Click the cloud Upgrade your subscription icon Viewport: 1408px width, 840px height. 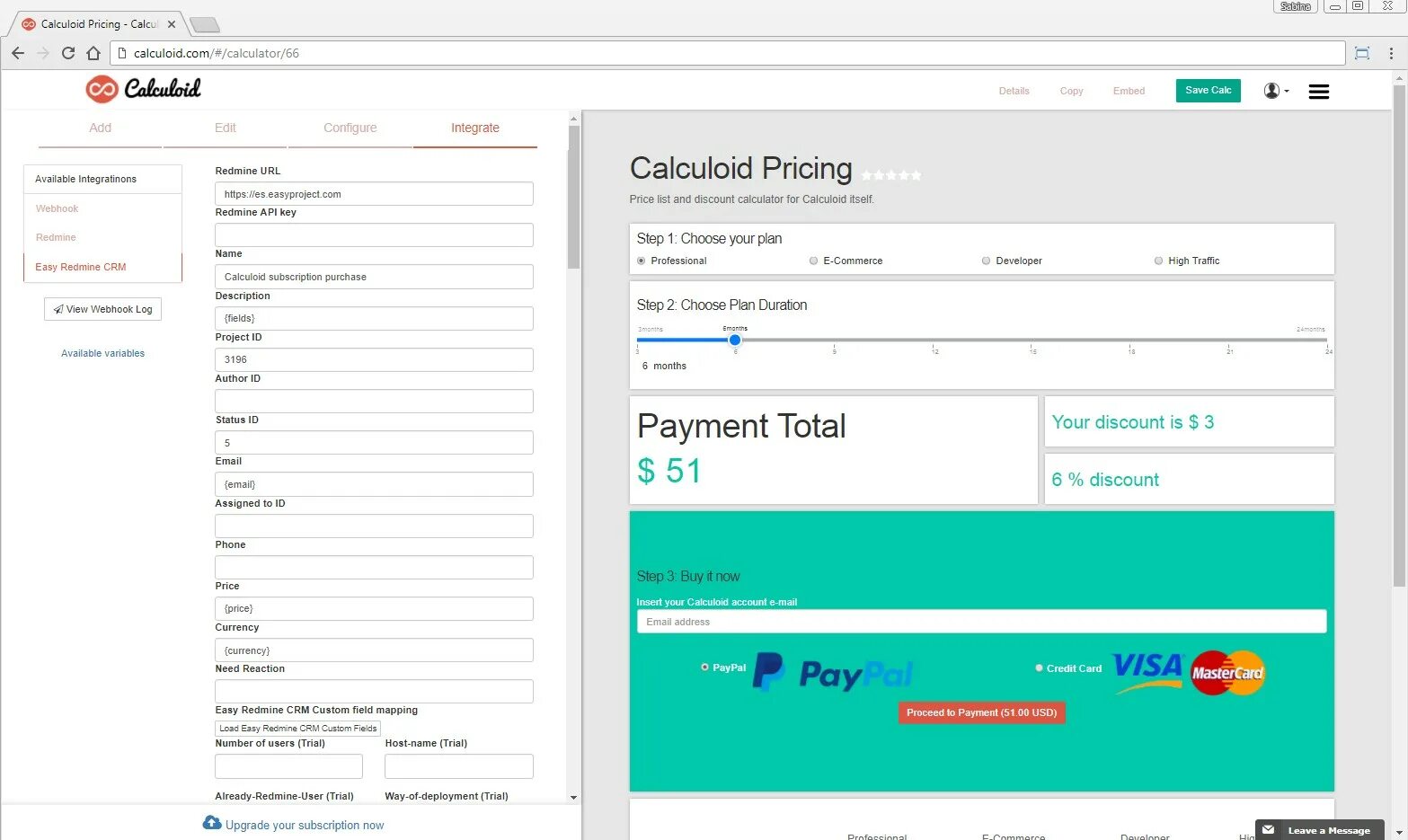pos(212,823)
